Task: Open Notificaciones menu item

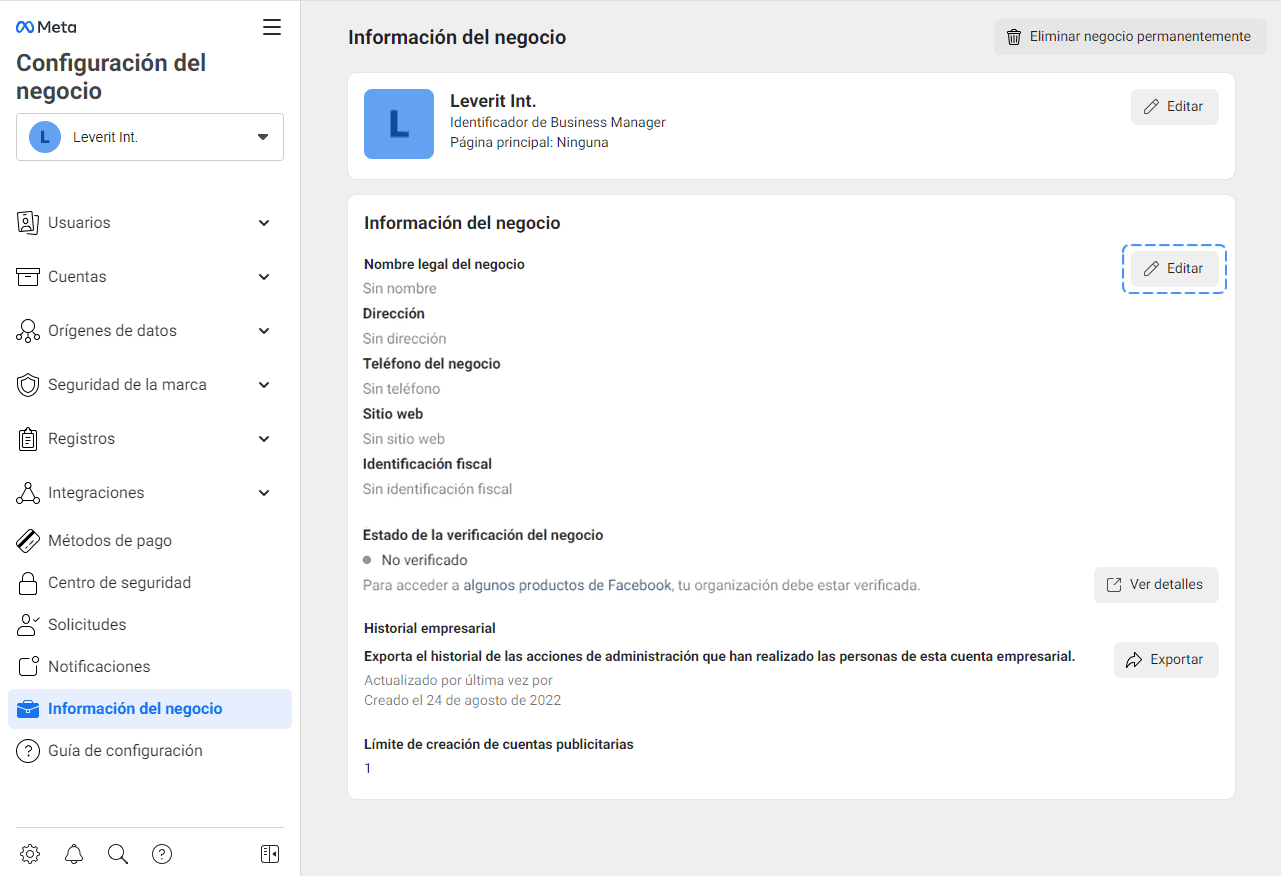Action: tap(150, 667)
